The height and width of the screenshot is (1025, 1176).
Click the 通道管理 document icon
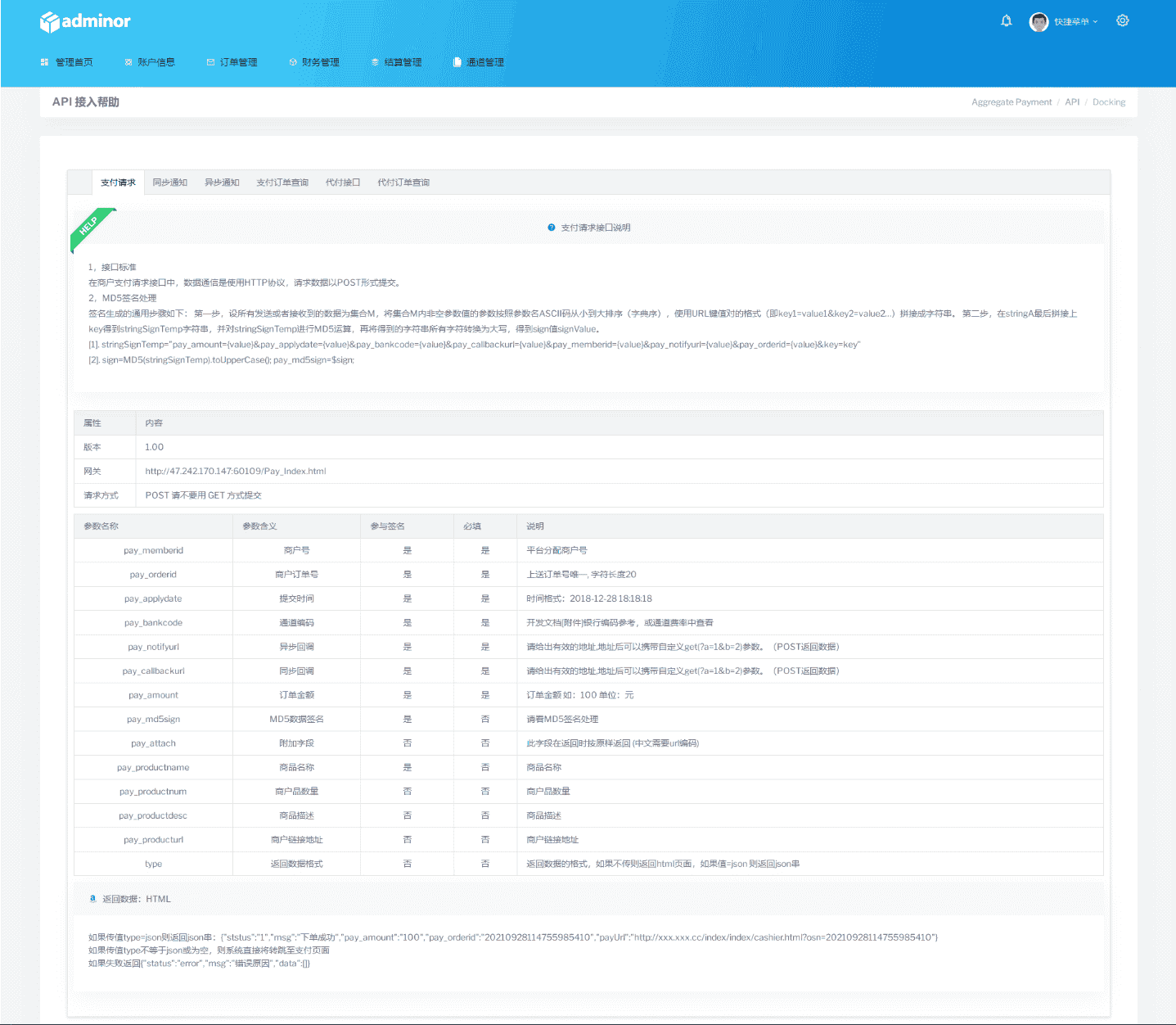(x=457, y=62)
